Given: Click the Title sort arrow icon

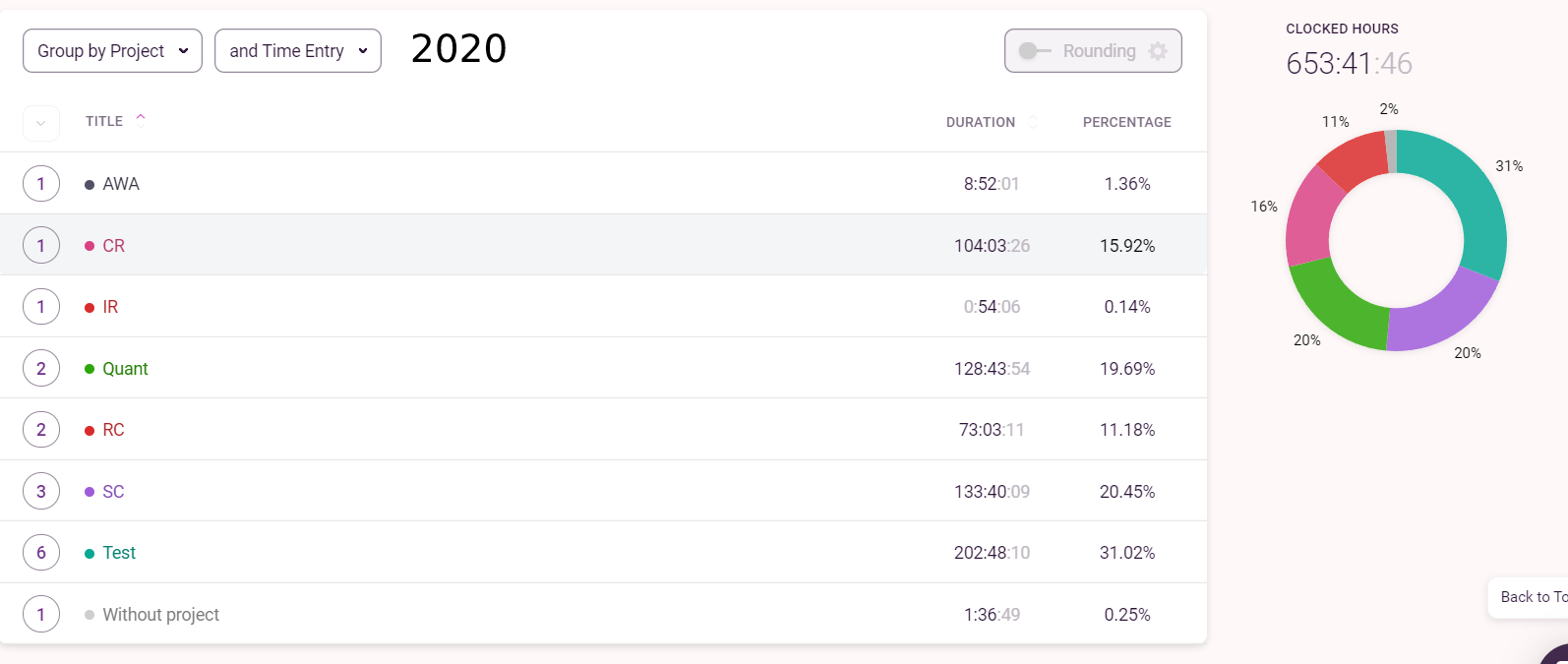Looking at the screenshot, I should 141,118.
